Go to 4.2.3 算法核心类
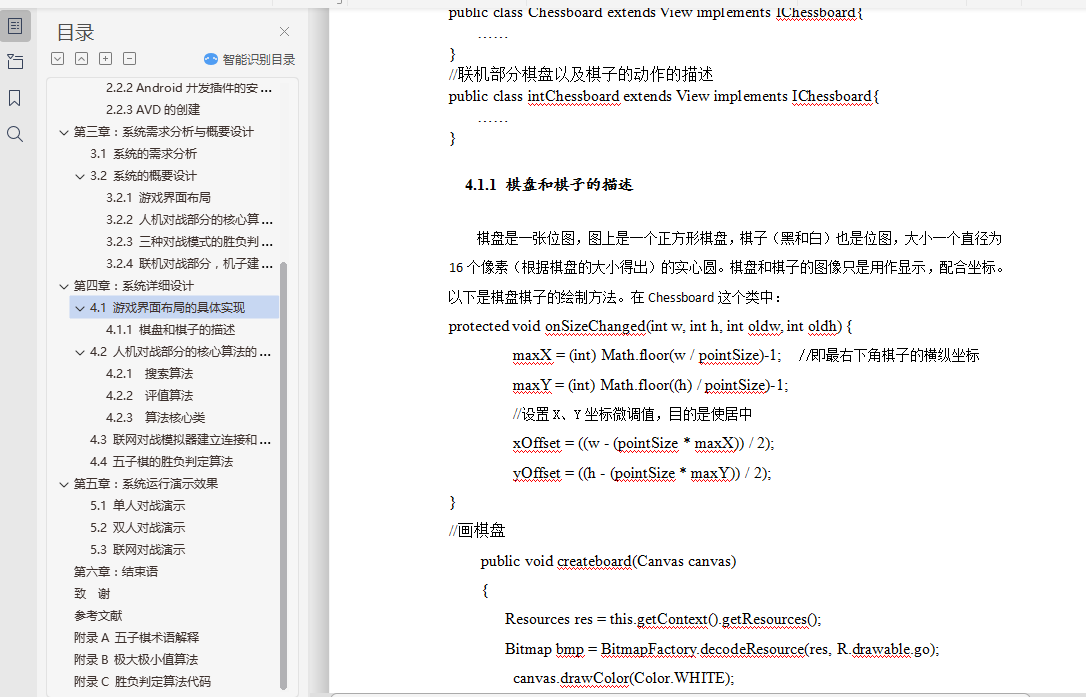The width and height of the screenshot is (1086, 697). 156,418
